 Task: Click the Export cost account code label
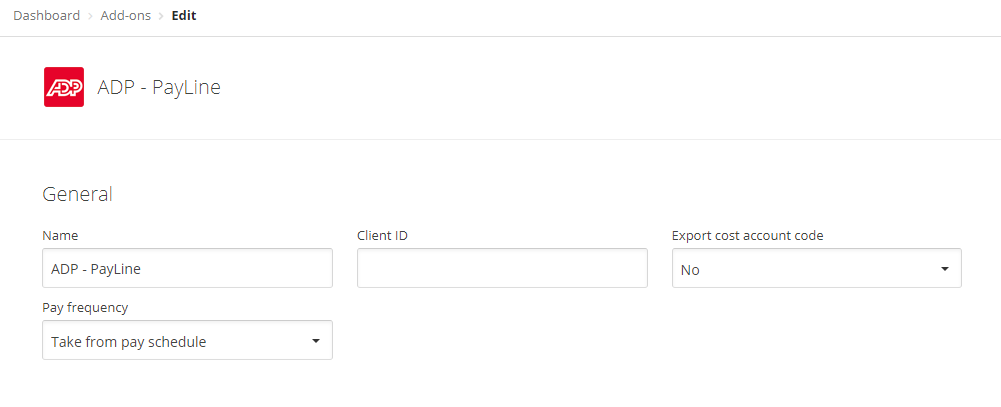(748, 235)
